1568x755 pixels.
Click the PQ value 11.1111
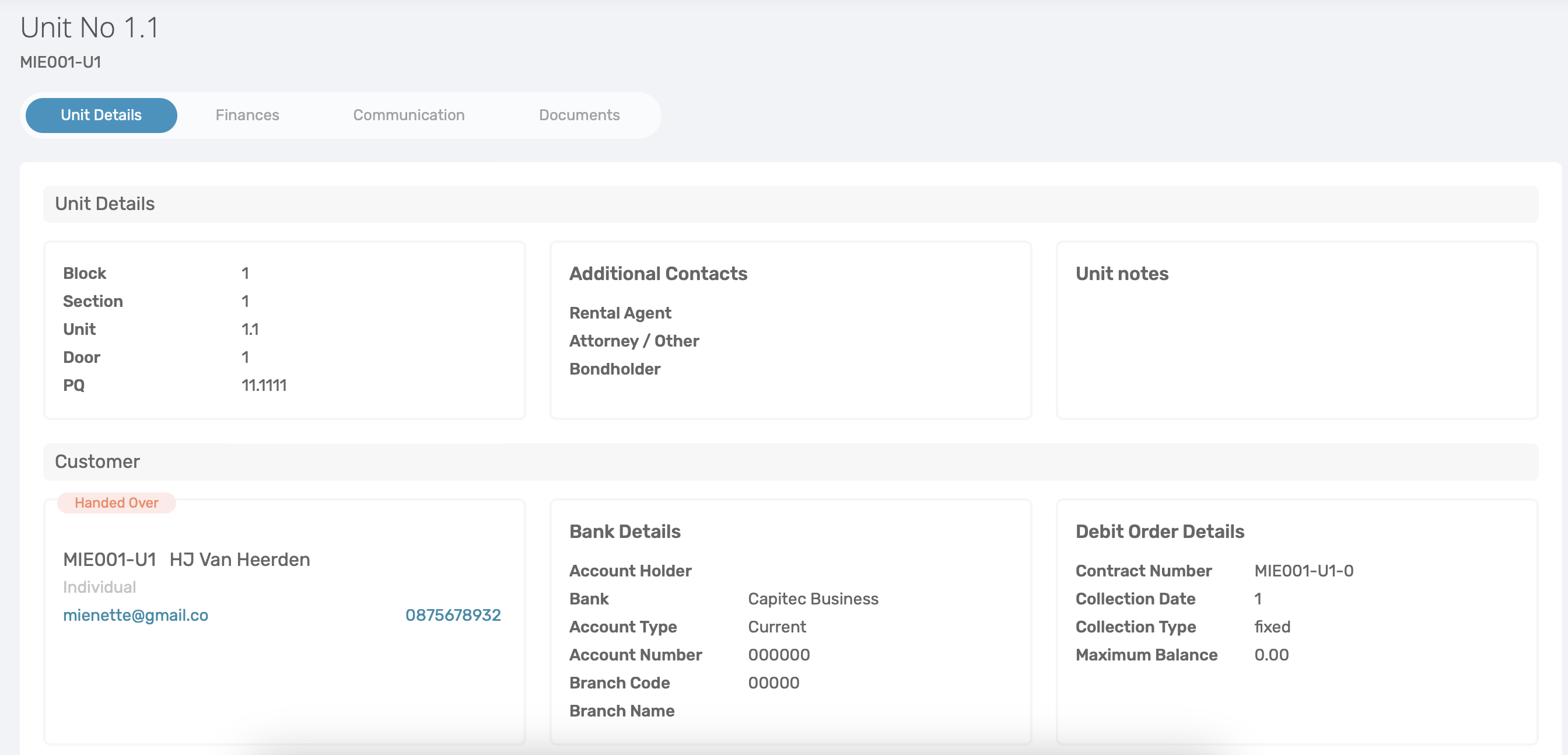coord(264,386)
